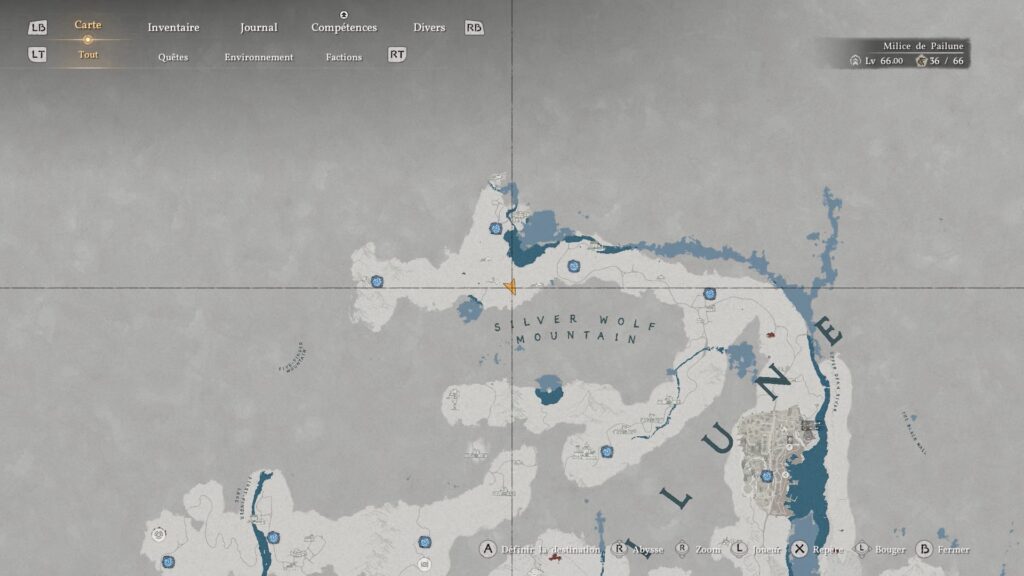Switch to the Inventaire tab

click(x=173, y=27)
